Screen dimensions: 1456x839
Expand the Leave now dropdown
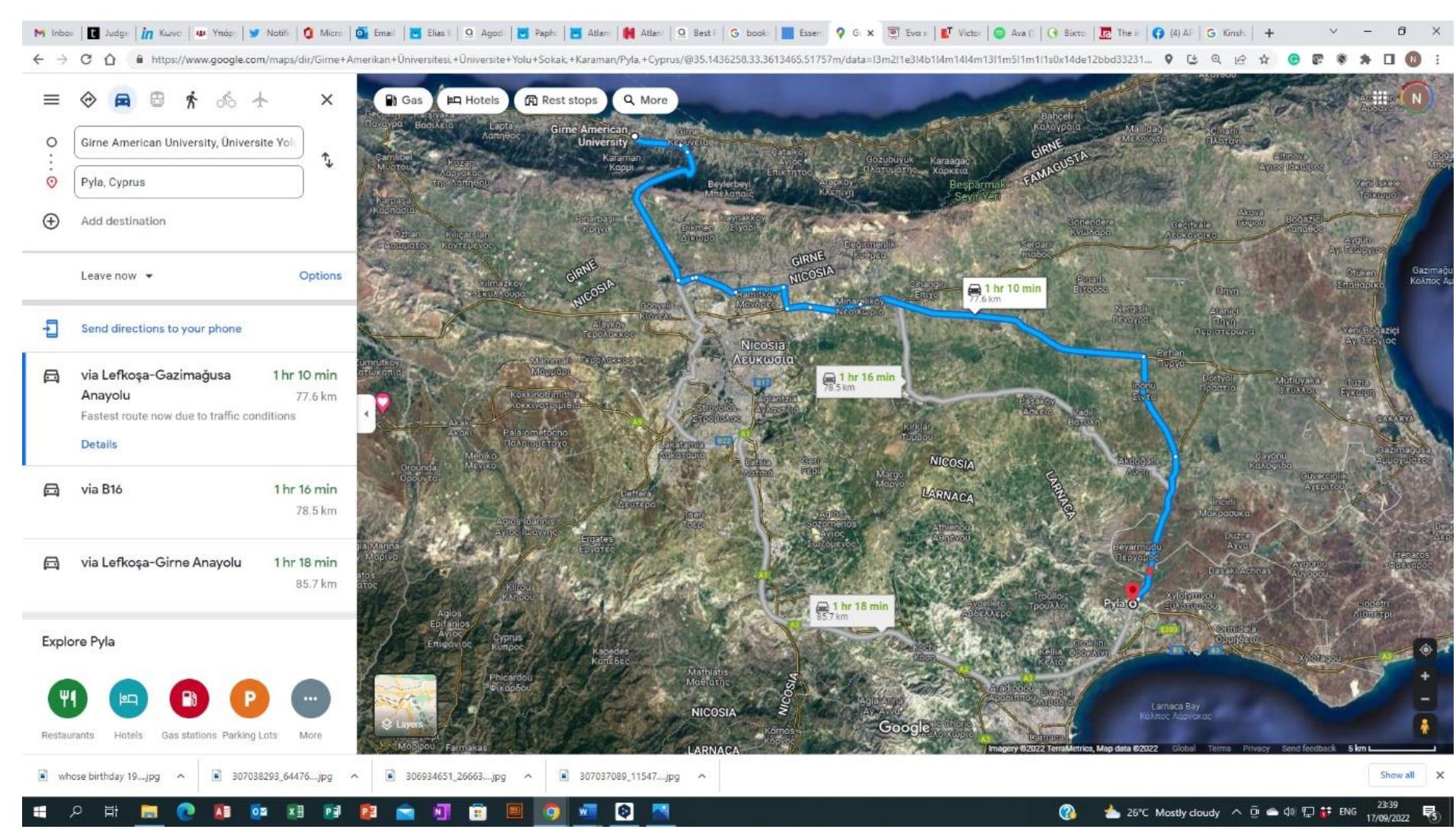pos(117,276)
